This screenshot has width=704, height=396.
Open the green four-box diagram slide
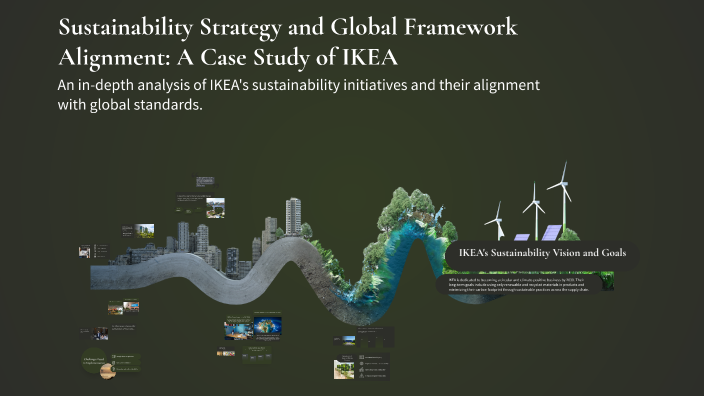pyautogui.click(x=256, y=355)
